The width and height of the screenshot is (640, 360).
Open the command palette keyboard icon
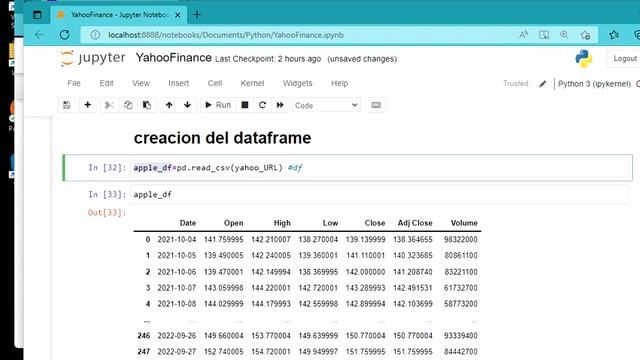tap(376, 105)
